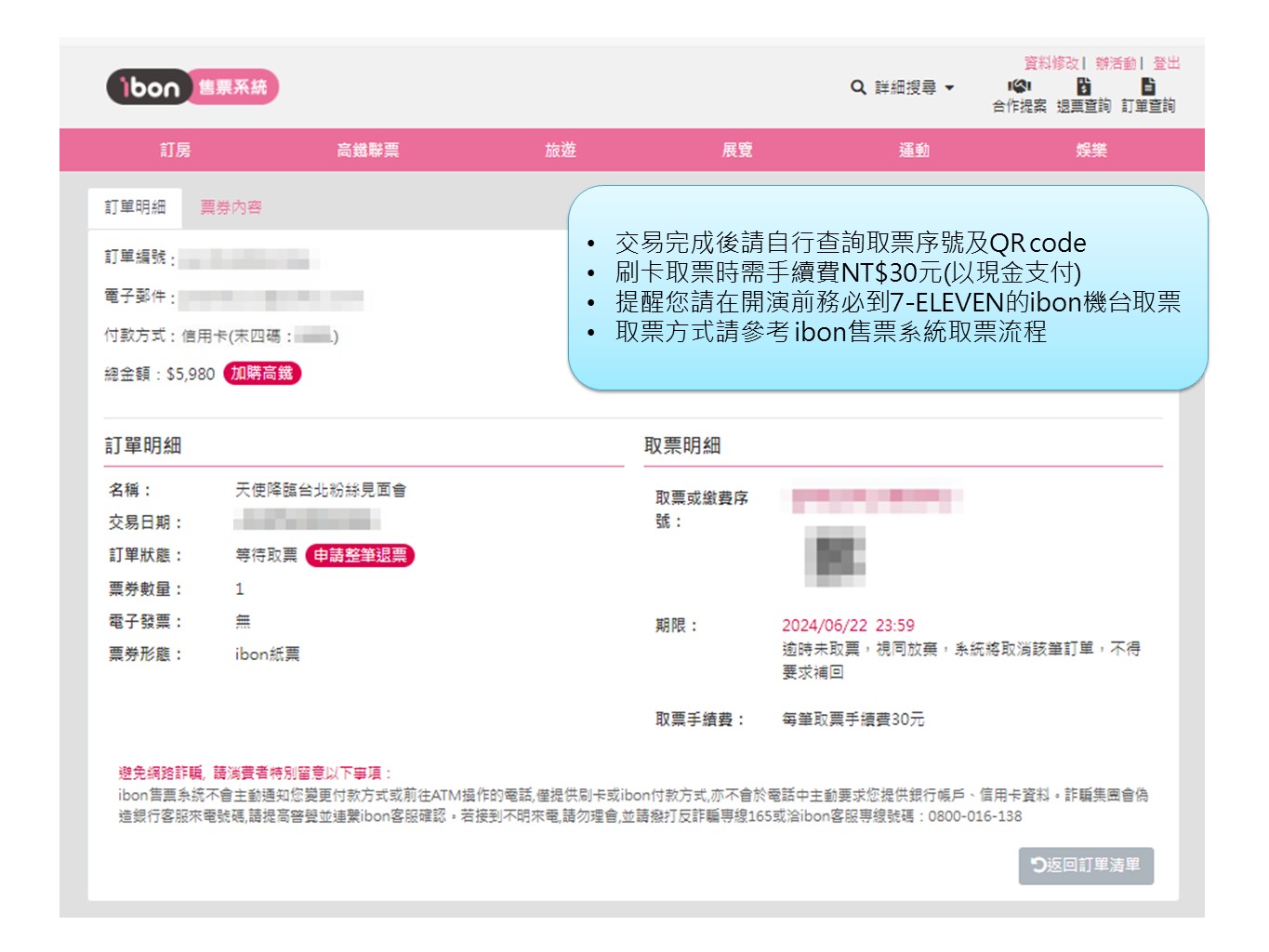Switch to the 票券內容 tab

[x=231, y=207]
